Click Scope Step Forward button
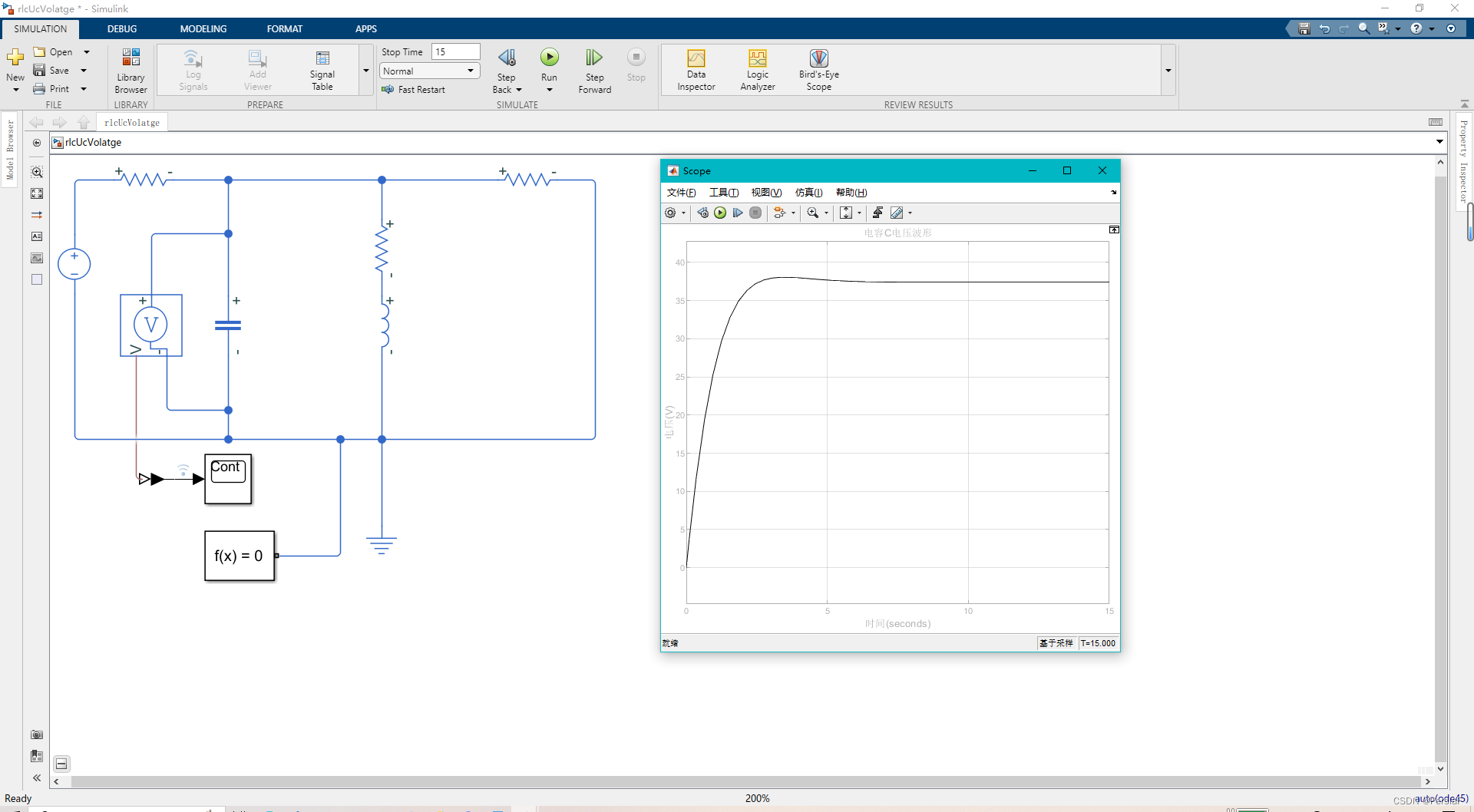Screen dimensions: 1474x812 click(738, 213)
